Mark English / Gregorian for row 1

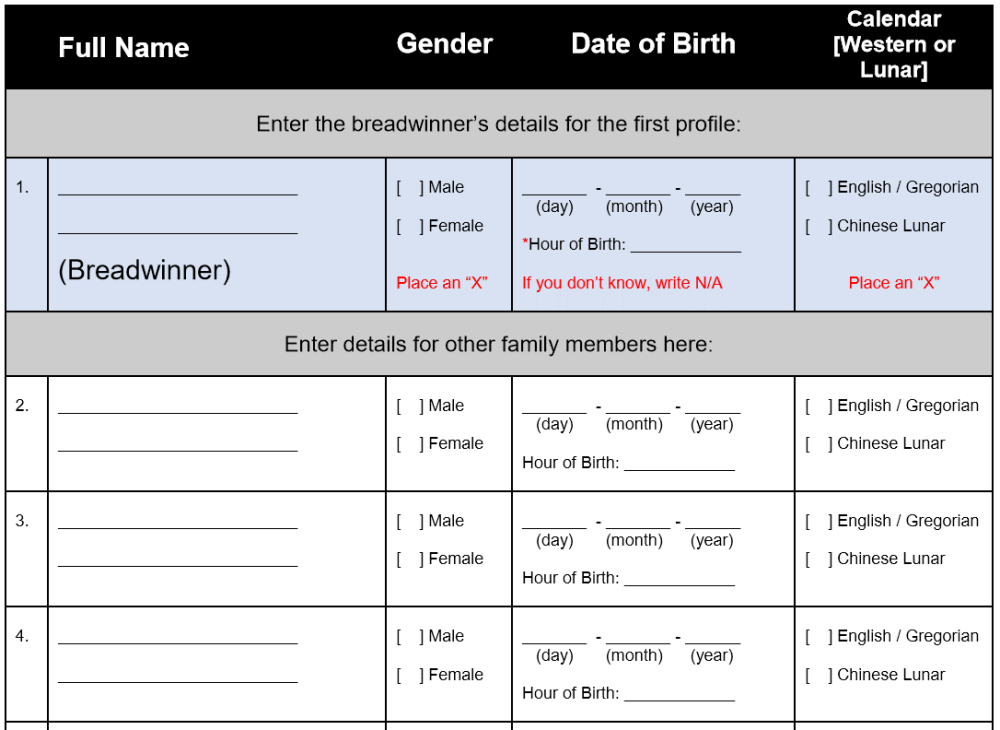point(819,187)
